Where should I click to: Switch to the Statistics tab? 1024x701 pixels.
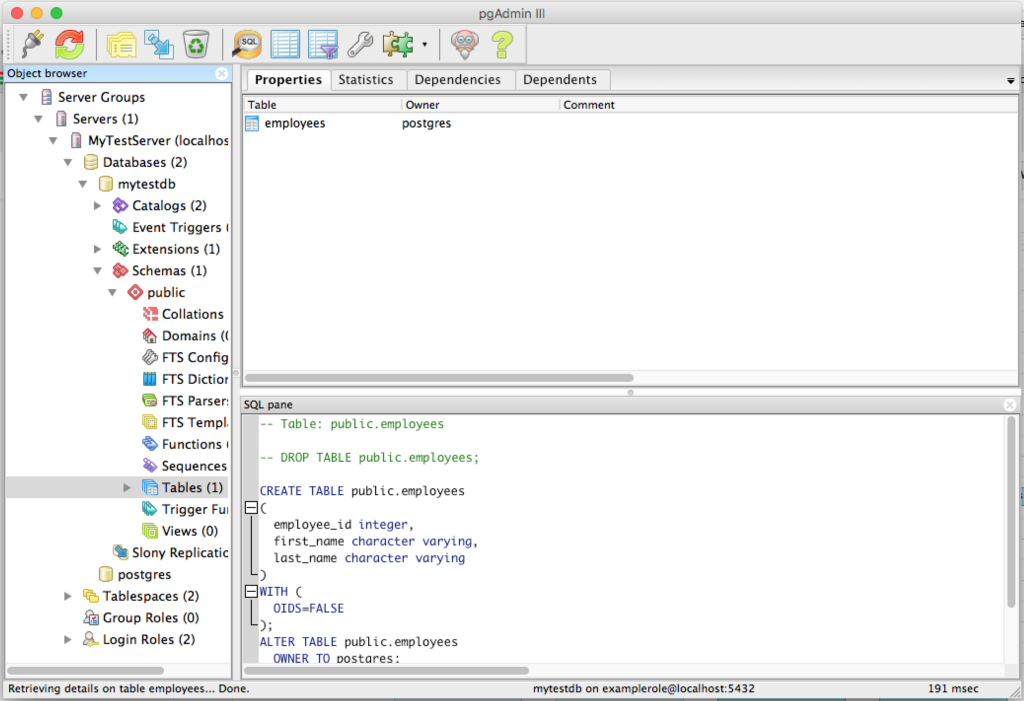point(366,80)
